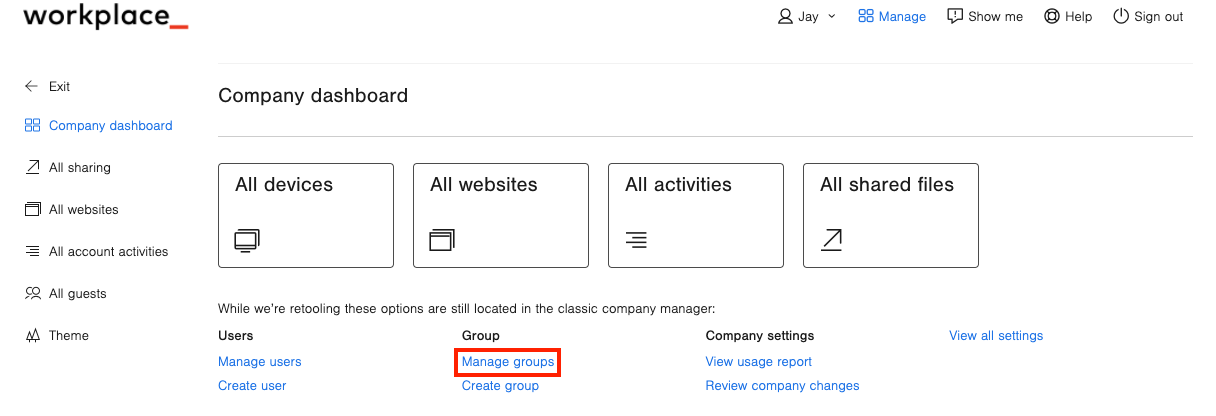Click the Show me speech bubble icon
Screen dimensions: 1216x416
[955, 16]
